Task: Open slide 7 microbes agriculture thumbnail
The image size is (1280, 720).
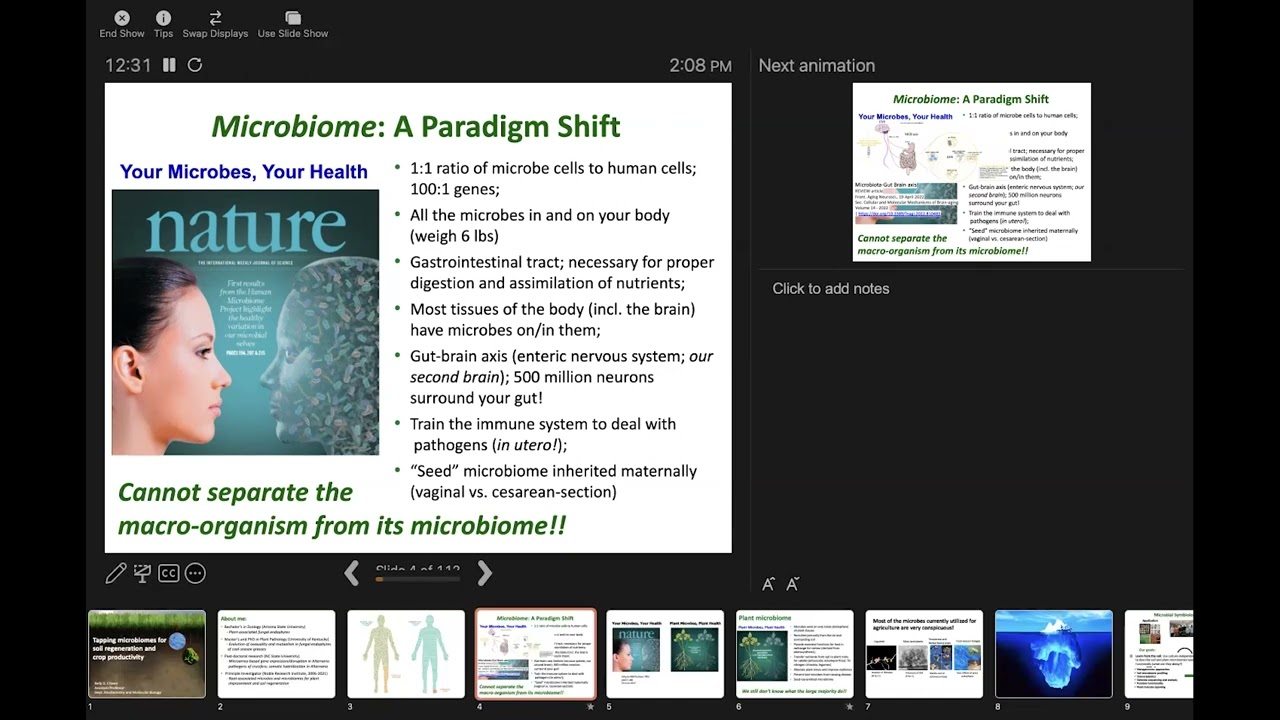Action: (x=924, y=654)
